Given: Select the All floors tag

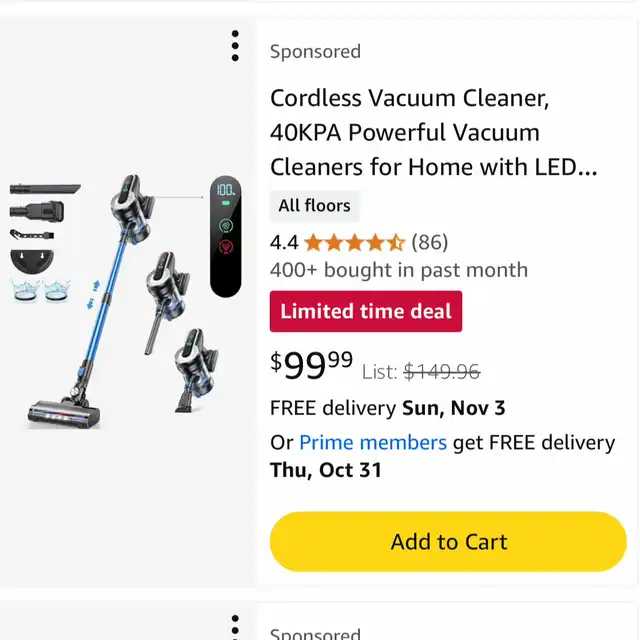Looking at the screenshot, I should (x=314, y=206).
